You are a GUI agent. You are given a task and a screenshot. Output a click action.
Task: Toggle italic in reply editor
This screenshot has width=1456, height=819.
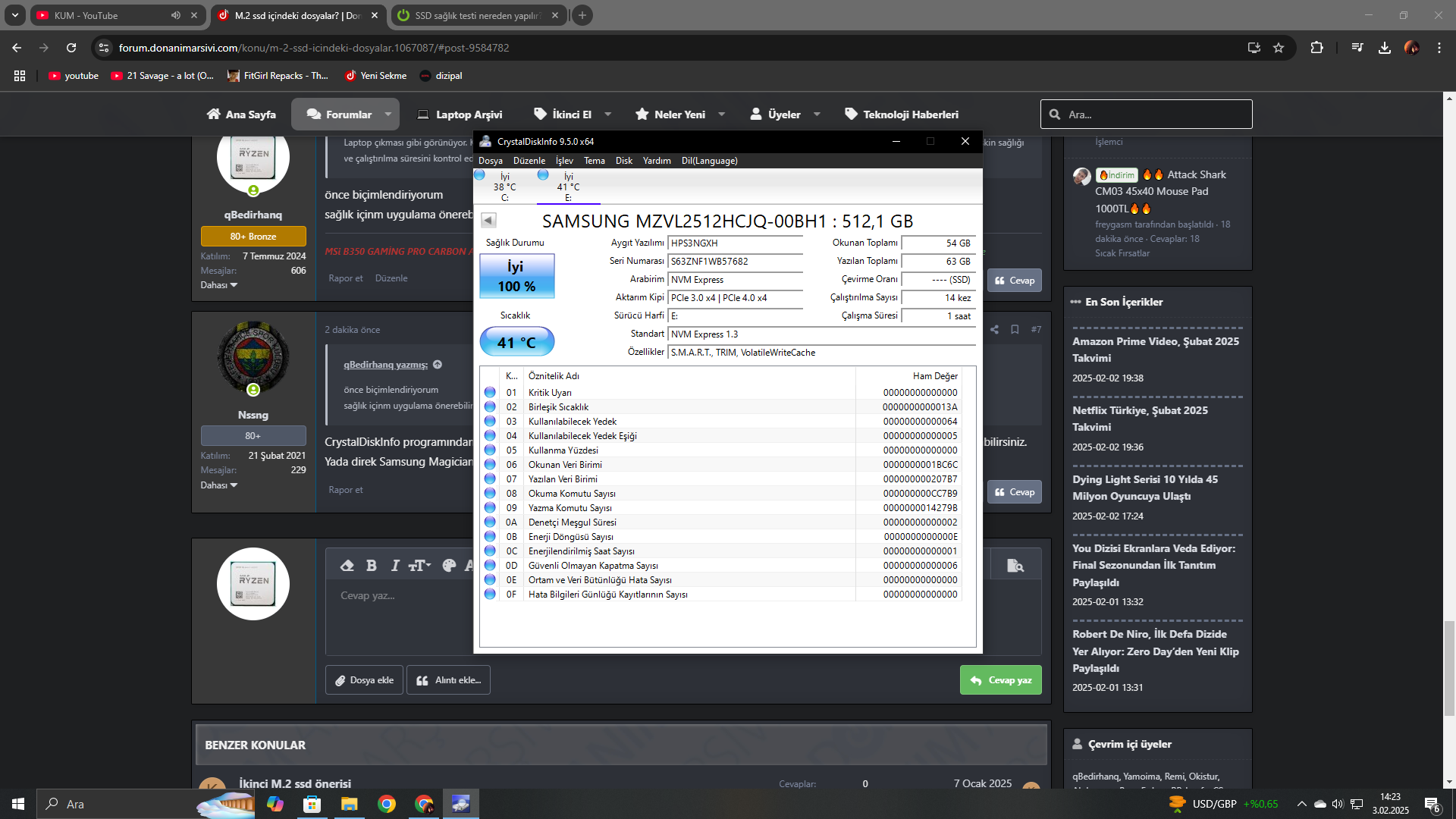coord(394,566)
